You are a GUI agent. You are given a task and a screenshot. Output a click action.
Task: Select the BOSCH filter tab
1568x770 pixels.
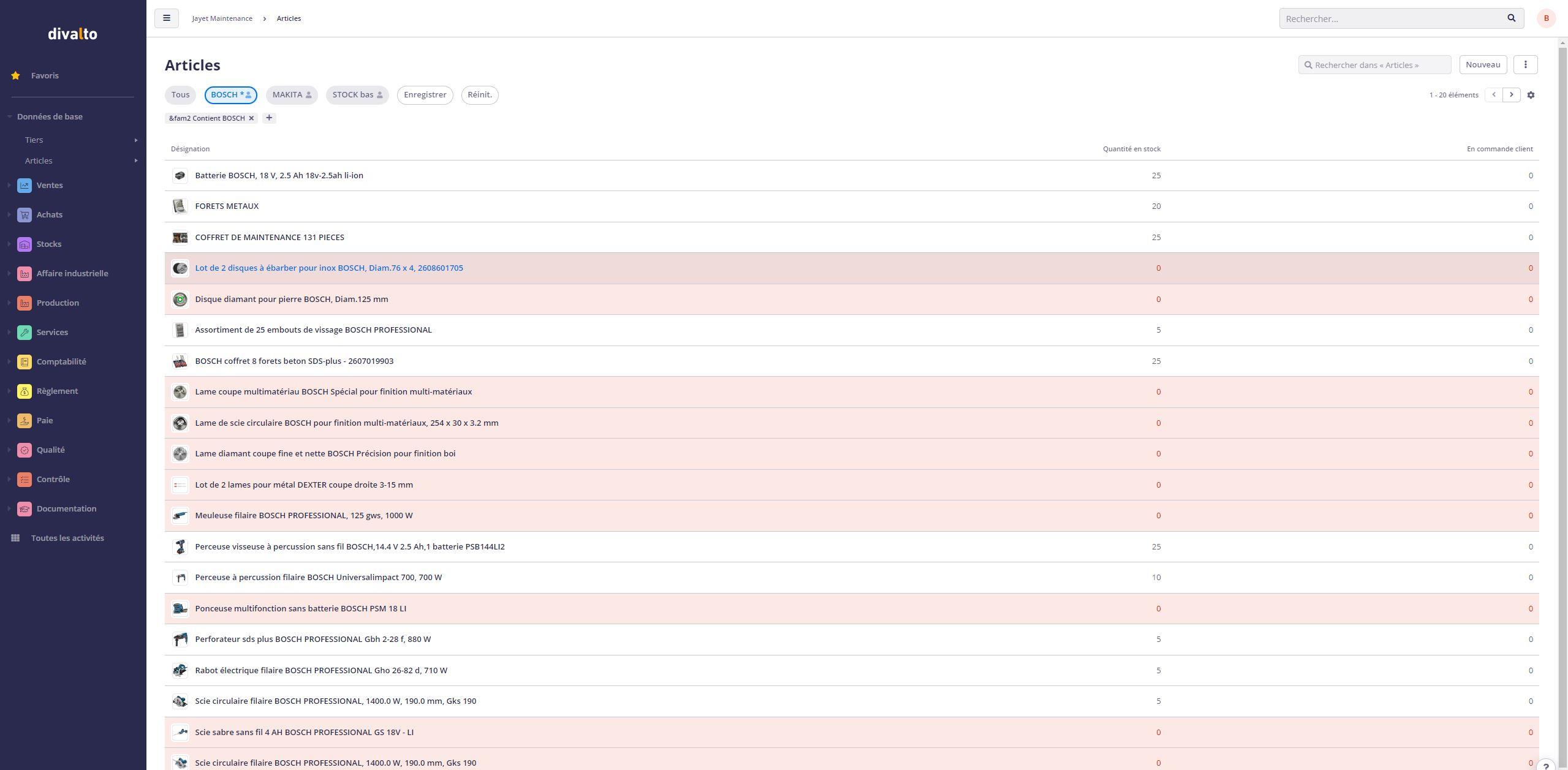click(231, 95)
